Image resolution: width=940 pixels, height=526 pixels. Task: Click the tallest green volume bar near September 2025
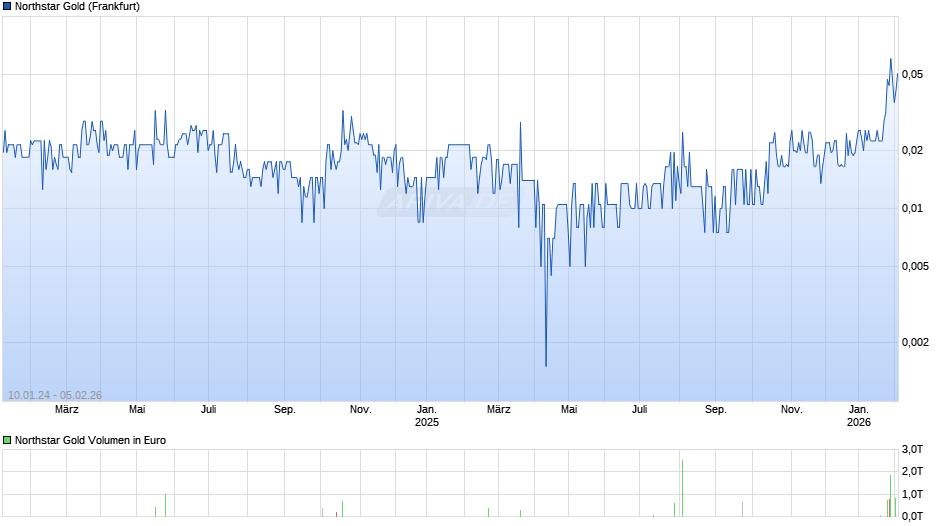[682, 488]
